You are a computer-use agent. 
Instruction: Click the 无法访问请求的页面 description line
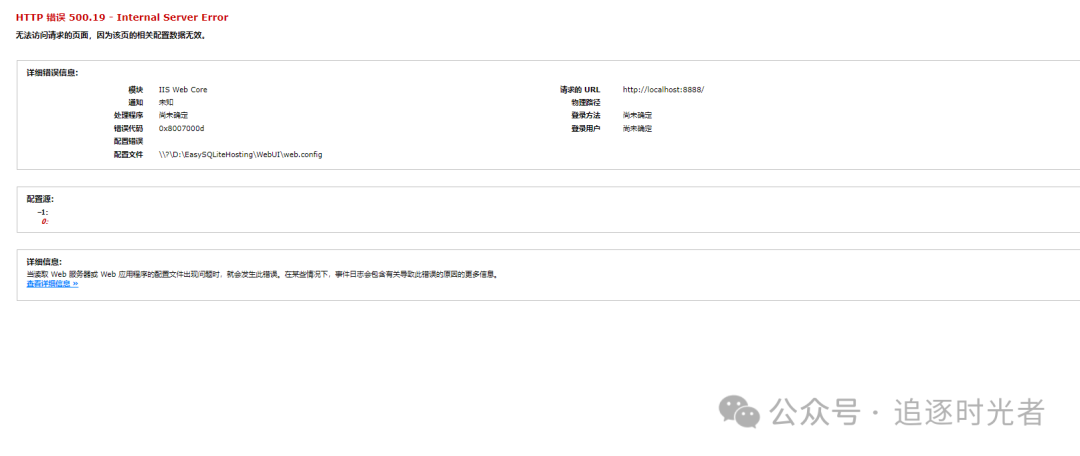[111, 35]
